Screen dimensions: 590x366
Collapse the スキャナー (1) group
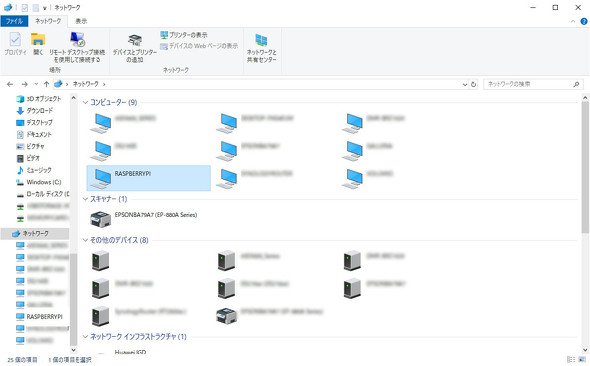point(85,199)
